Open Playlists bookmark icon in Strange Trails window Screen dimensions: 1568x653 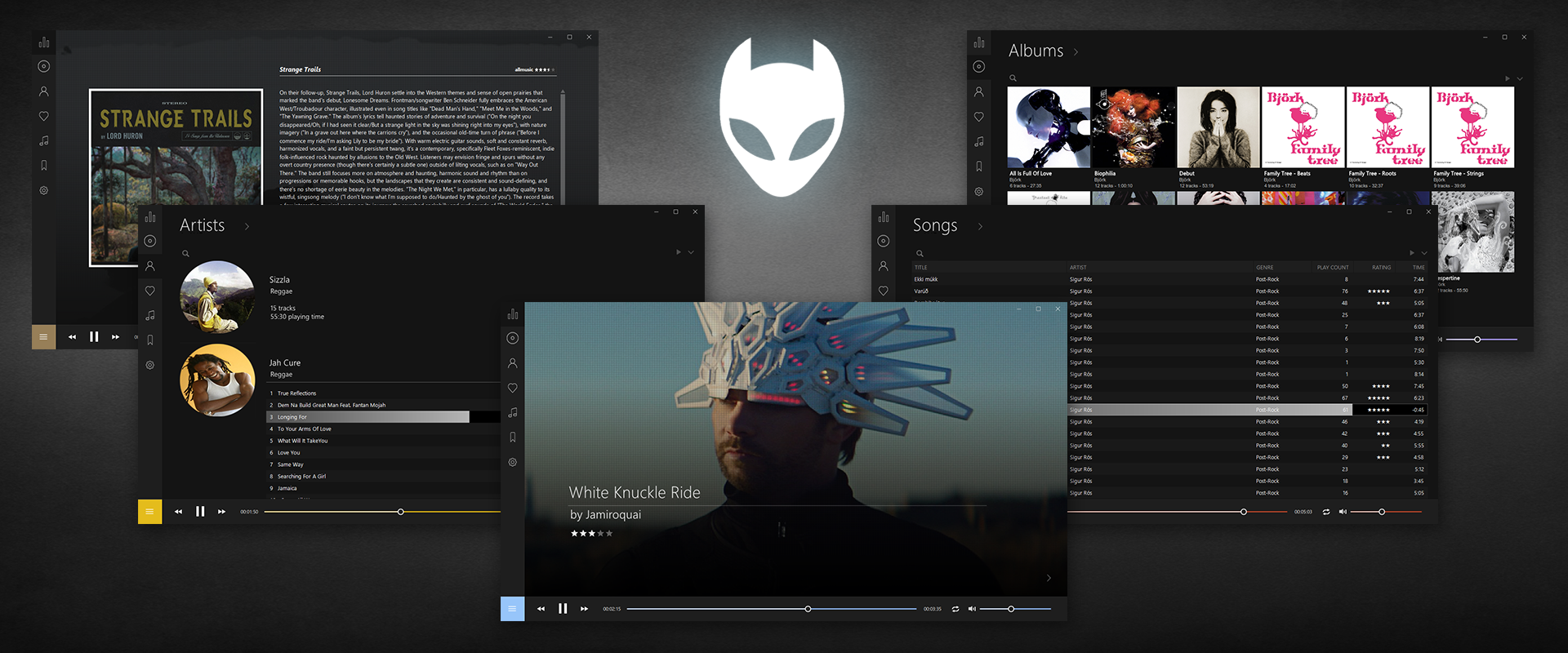coord(43,166)
